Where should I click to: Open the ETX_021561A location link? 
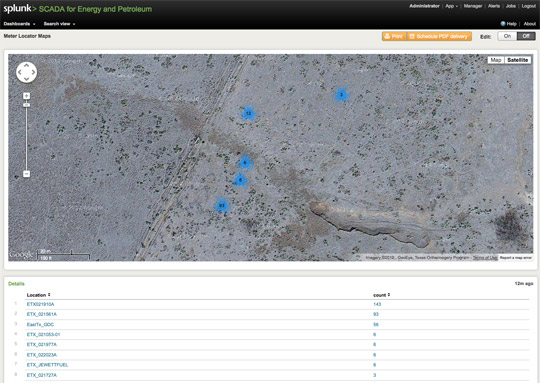click(x=42, y=314)
